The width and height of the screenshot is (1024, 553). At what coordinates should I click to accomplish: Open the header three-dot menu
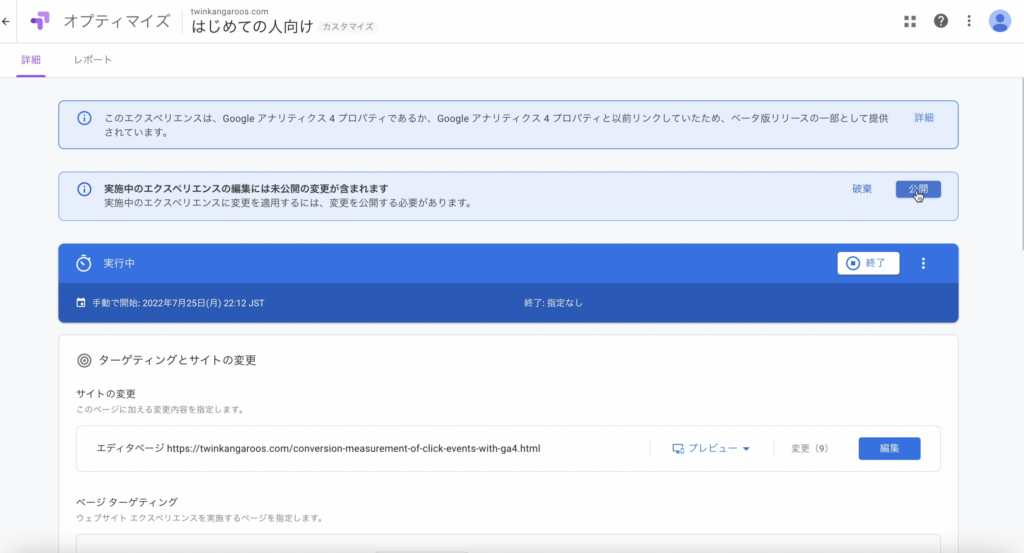point(969,21)
